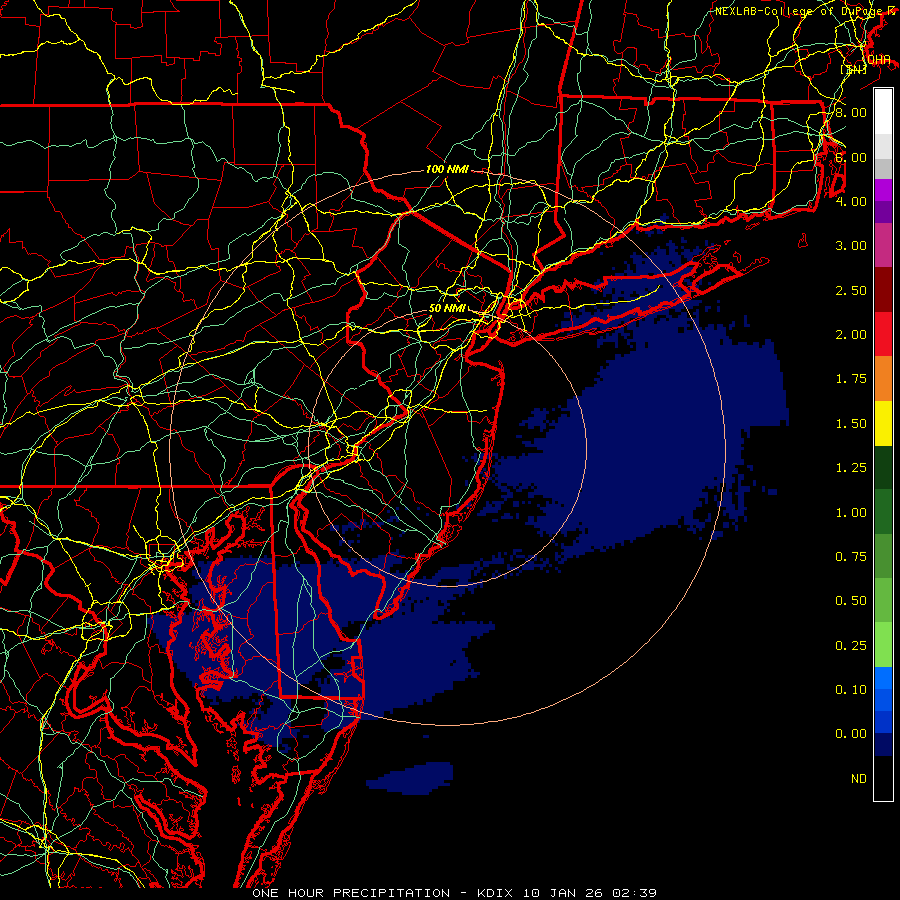Image resolution: width=900 pixels, height=900 pixels.
Task: Click the 0.10 legend value
Action: (x=851, y=690)
